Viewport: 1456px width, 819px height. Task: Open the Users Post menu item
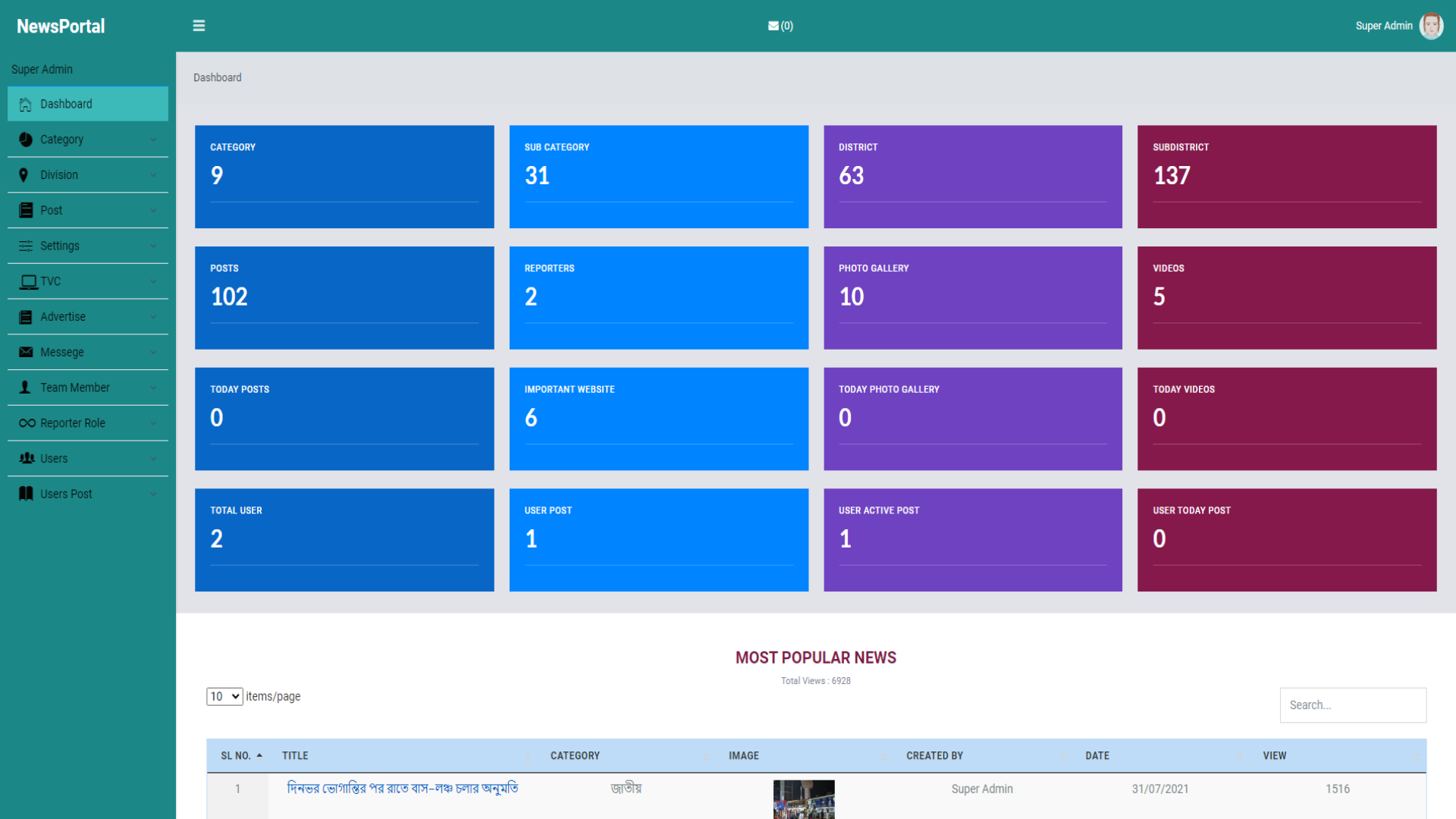(x=66, y=494)
